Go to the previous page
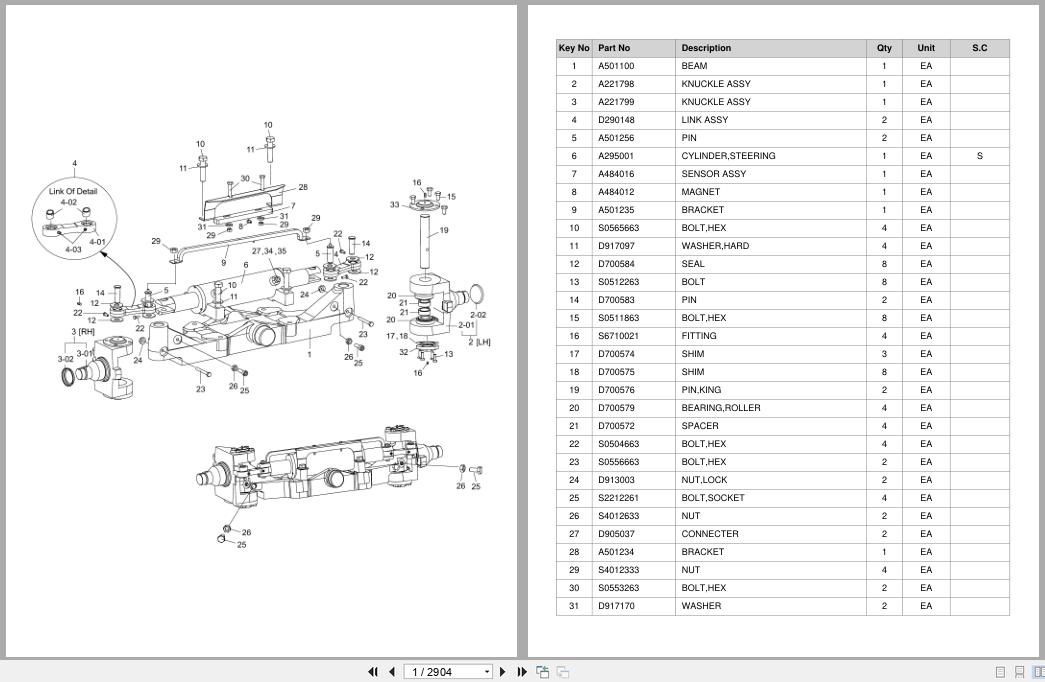 click(x=392, y=672)
